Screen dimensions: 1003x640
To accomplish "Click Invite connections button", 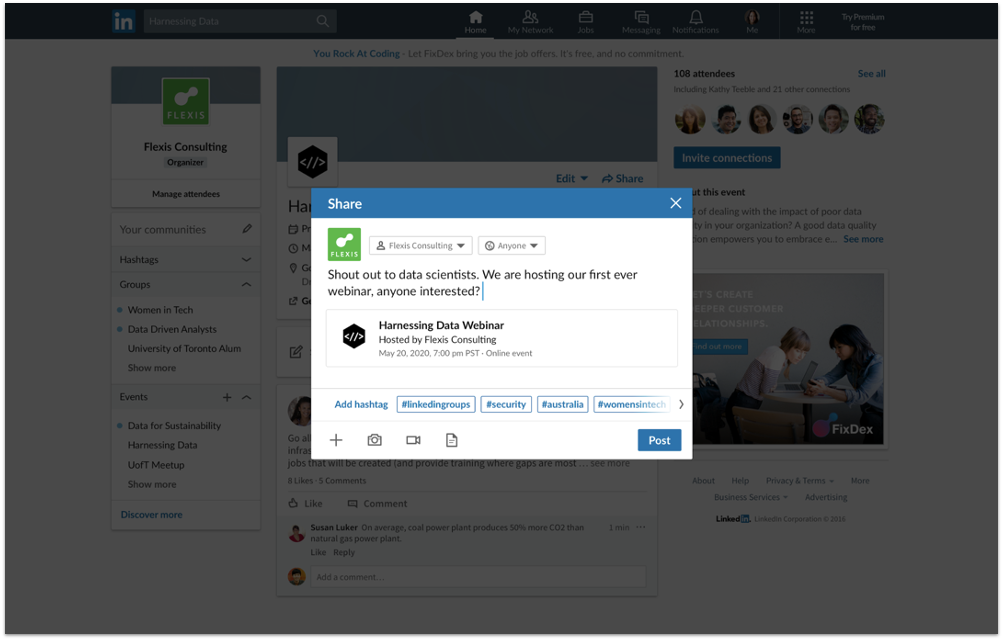I will 727,158.
